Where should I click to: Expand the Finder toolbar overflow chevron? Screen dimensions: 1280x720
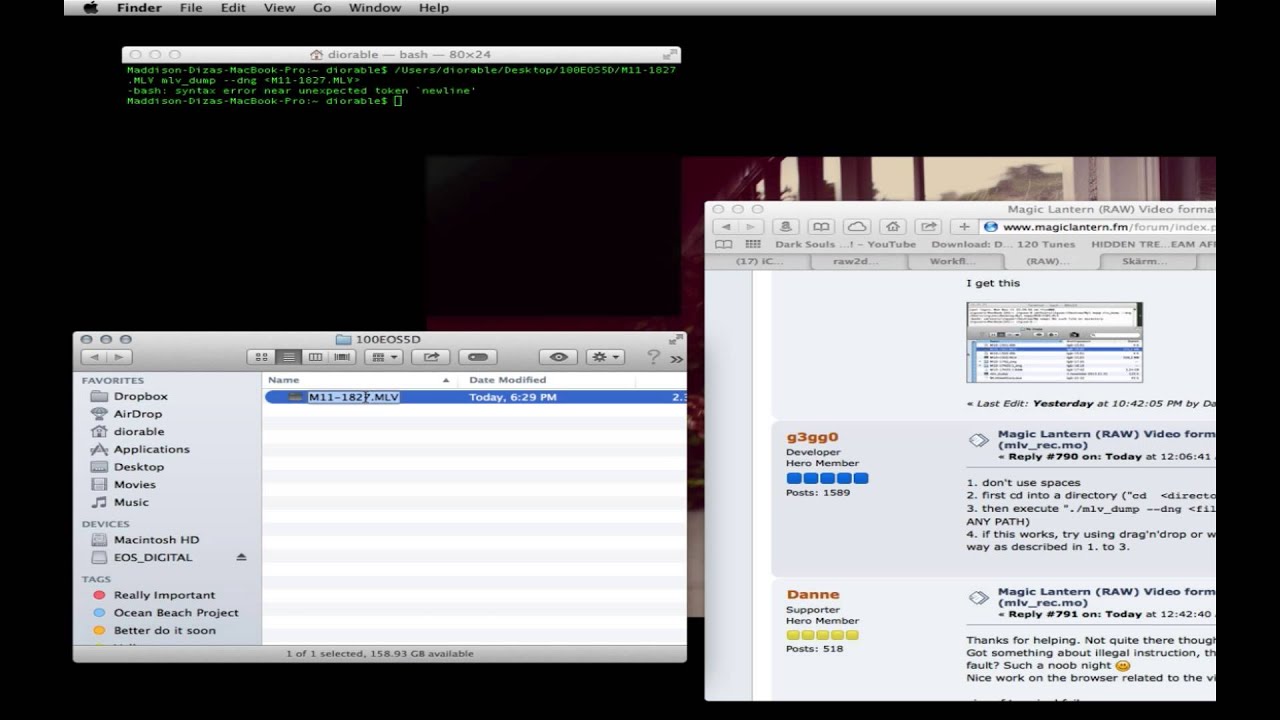click(x=677, y=358)
